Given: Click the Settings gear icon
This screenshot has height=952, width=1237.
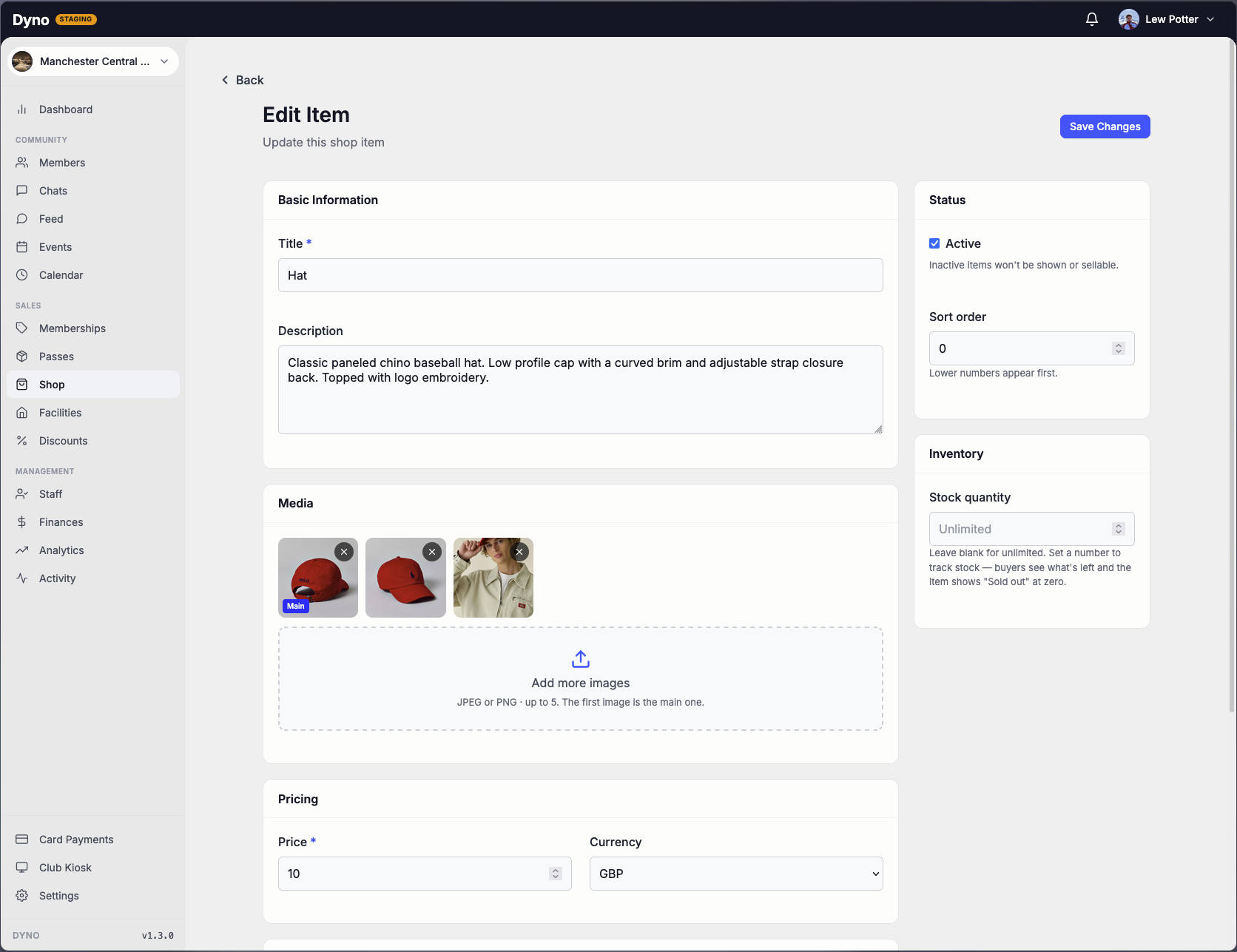Looking at the screenshot, I should coord(22,896).
